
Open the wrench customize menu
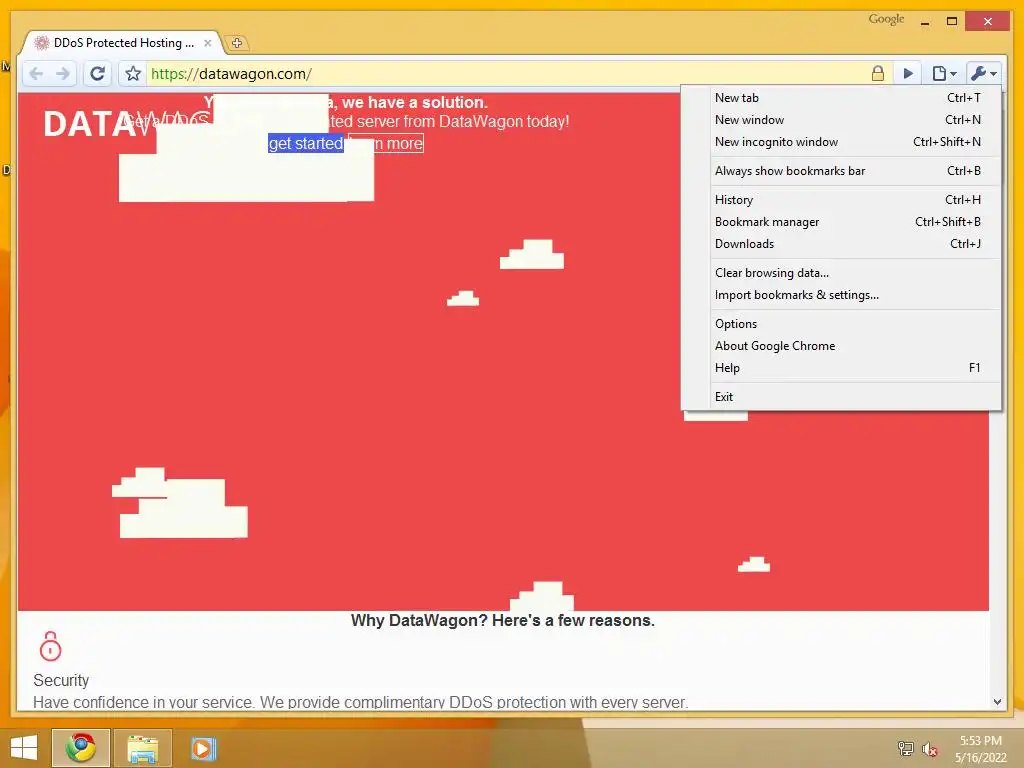coord(984,73)
